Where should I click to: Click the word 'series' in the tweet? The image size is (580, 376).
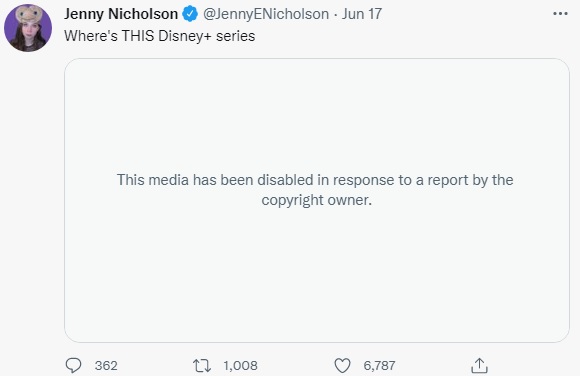click(236, 36)
